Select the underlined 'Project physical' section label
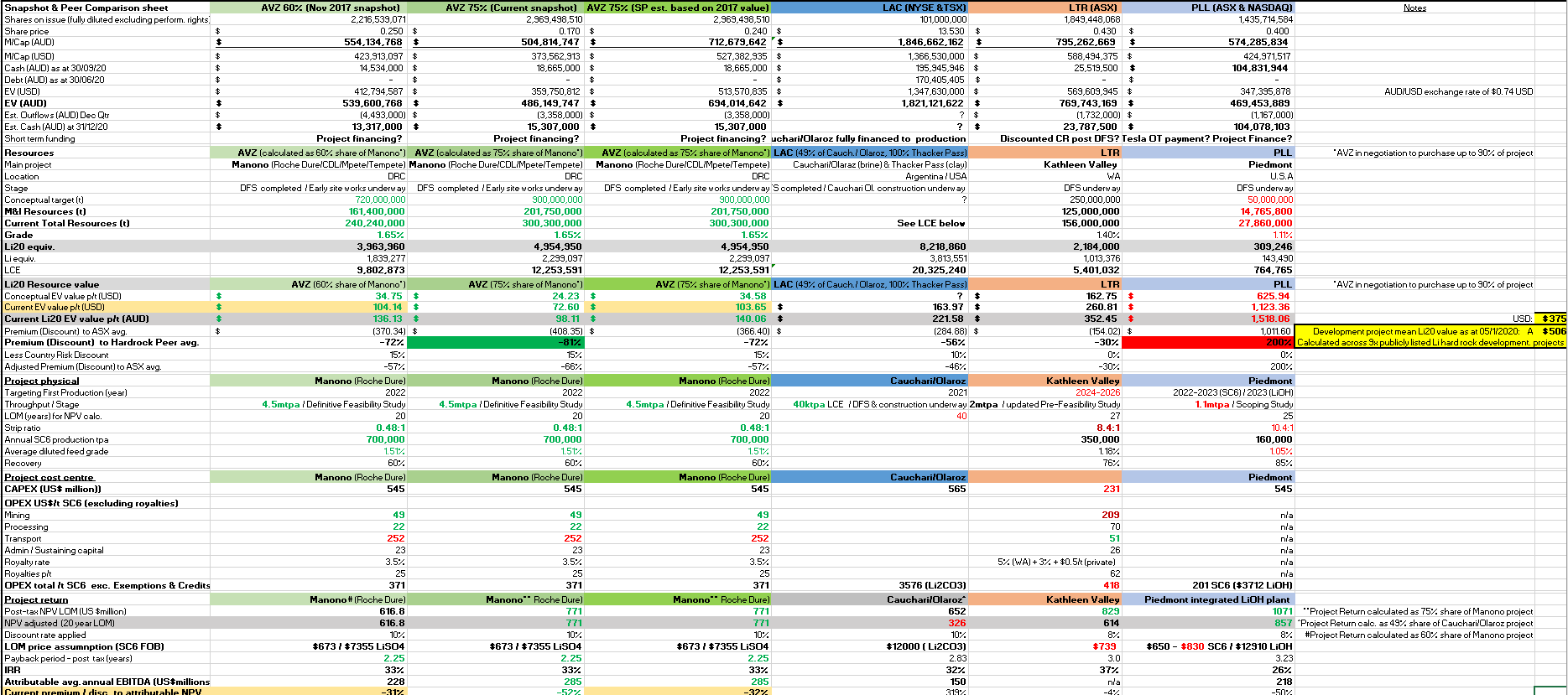Screen dimensions: 1568x695 tap(42, 381)
